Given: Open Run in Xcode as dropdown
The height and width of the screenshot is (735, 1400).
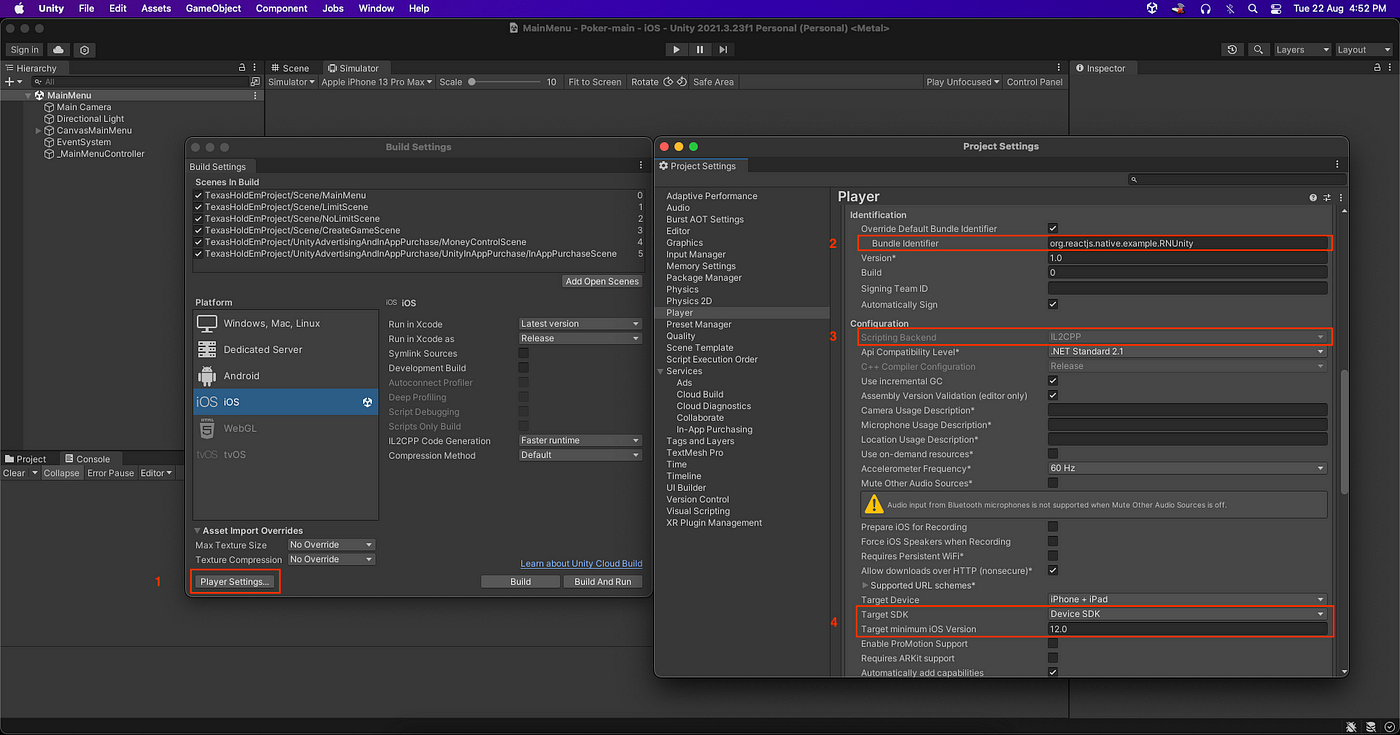Looking at the screenshot, I should (x=580, y=338).
